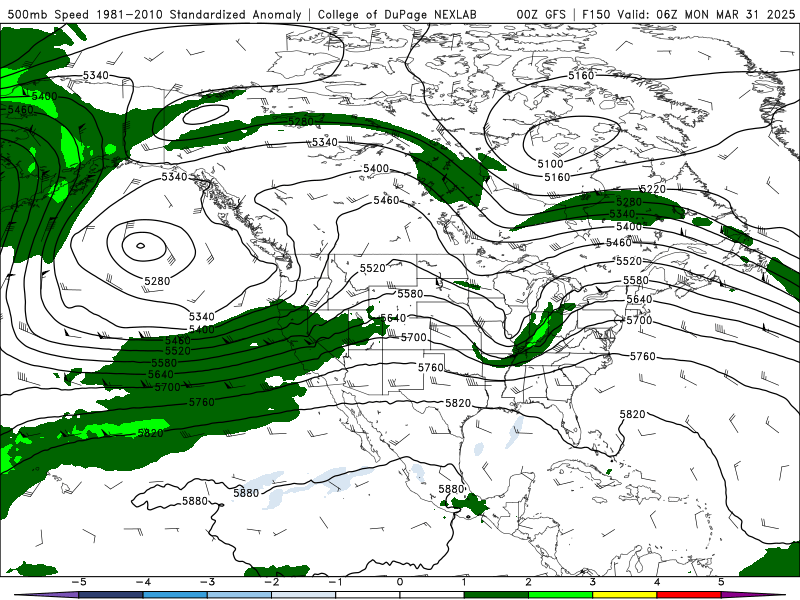Click the "00Z GFS" model run label
Viewport: 800px width, 600px height.
click(x=541, y=14)
